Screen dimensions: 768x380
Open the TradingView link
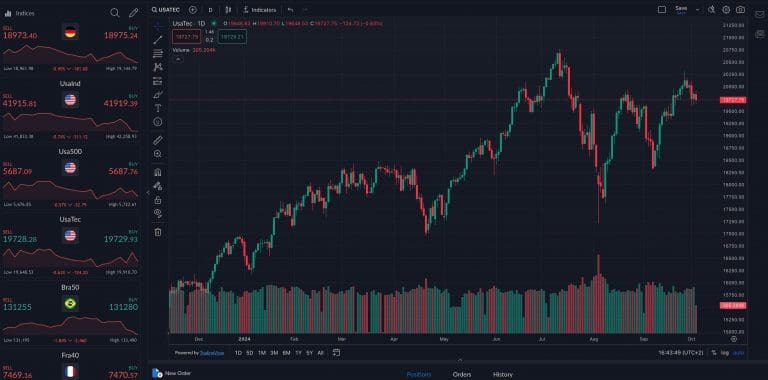click(212, 353)
